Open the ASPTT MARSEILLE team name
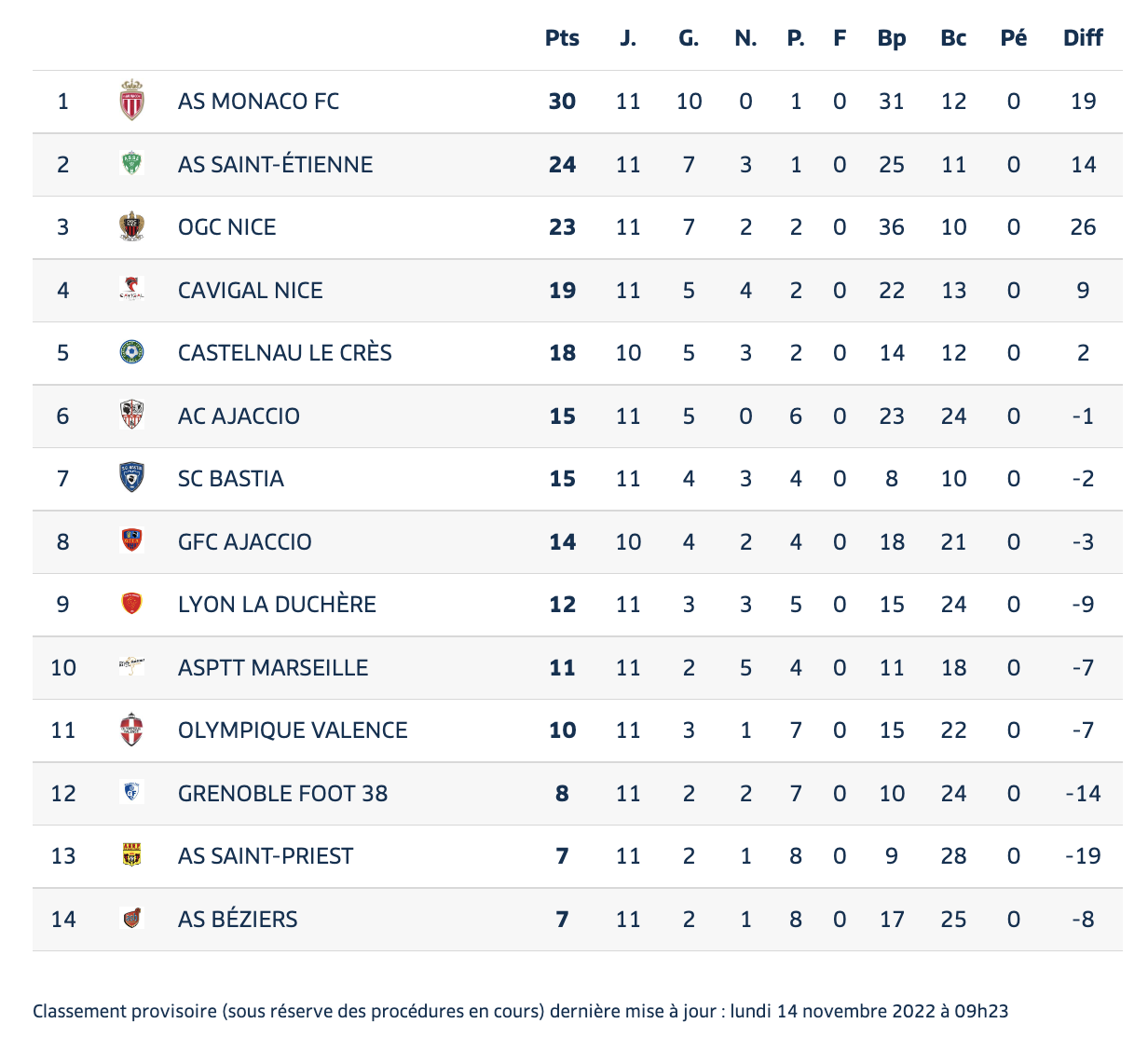 272,667
